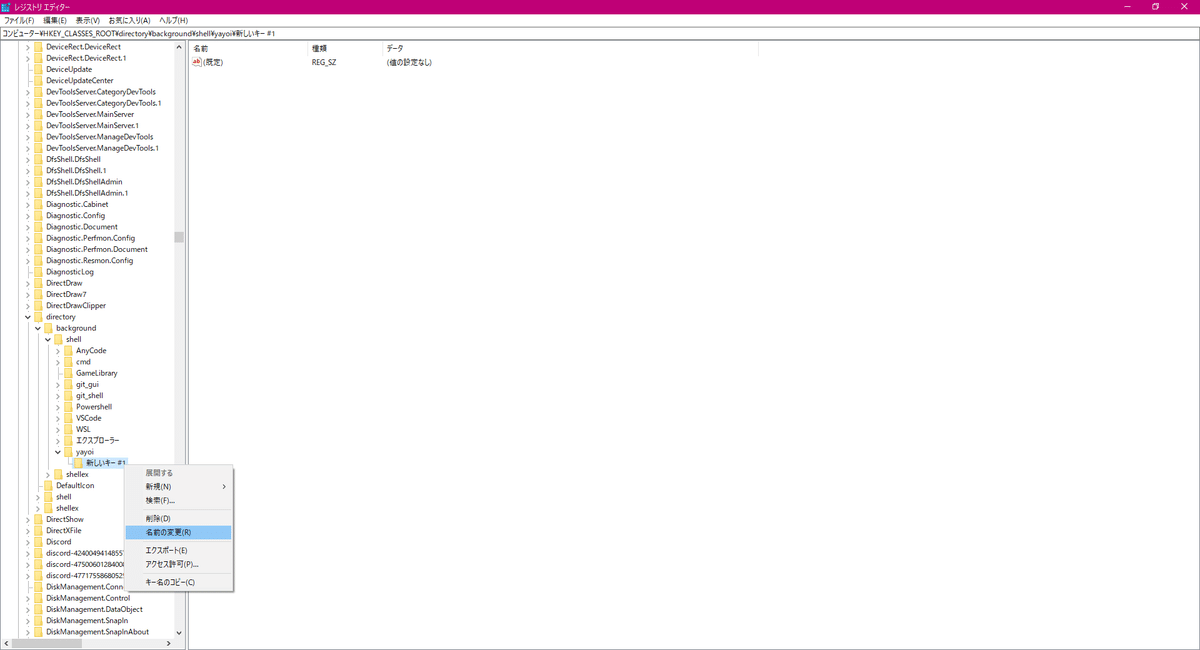Image resolution: width=1200 pixels, height=650 pixels.
Task: Click the registry path address bar
Action: coord(600,33)
